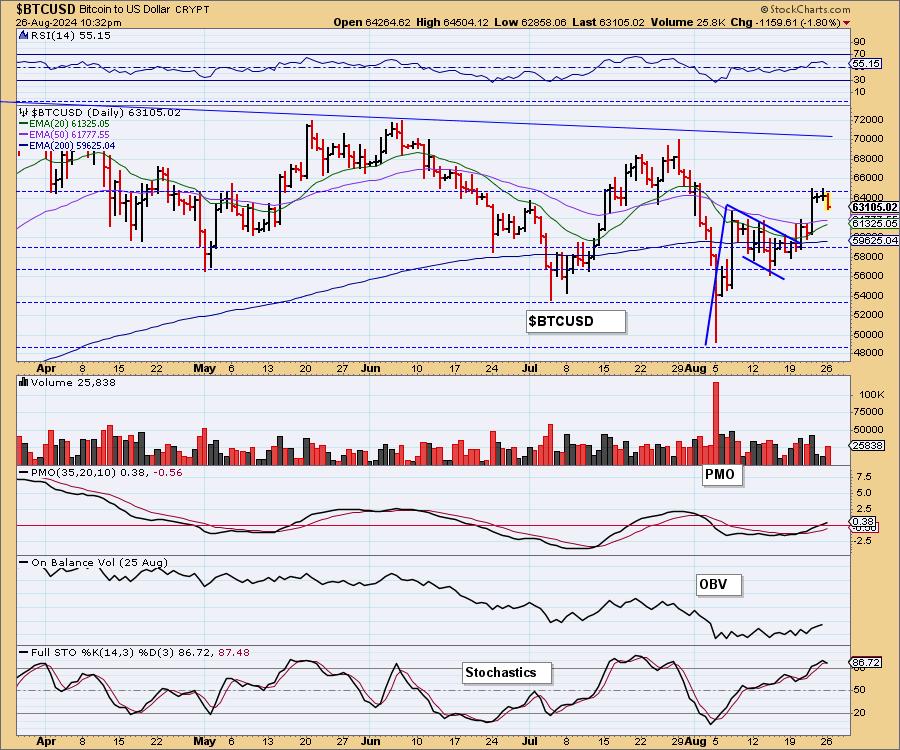
Task: Click the 100K volume axis label
Action: pos(871,395)
